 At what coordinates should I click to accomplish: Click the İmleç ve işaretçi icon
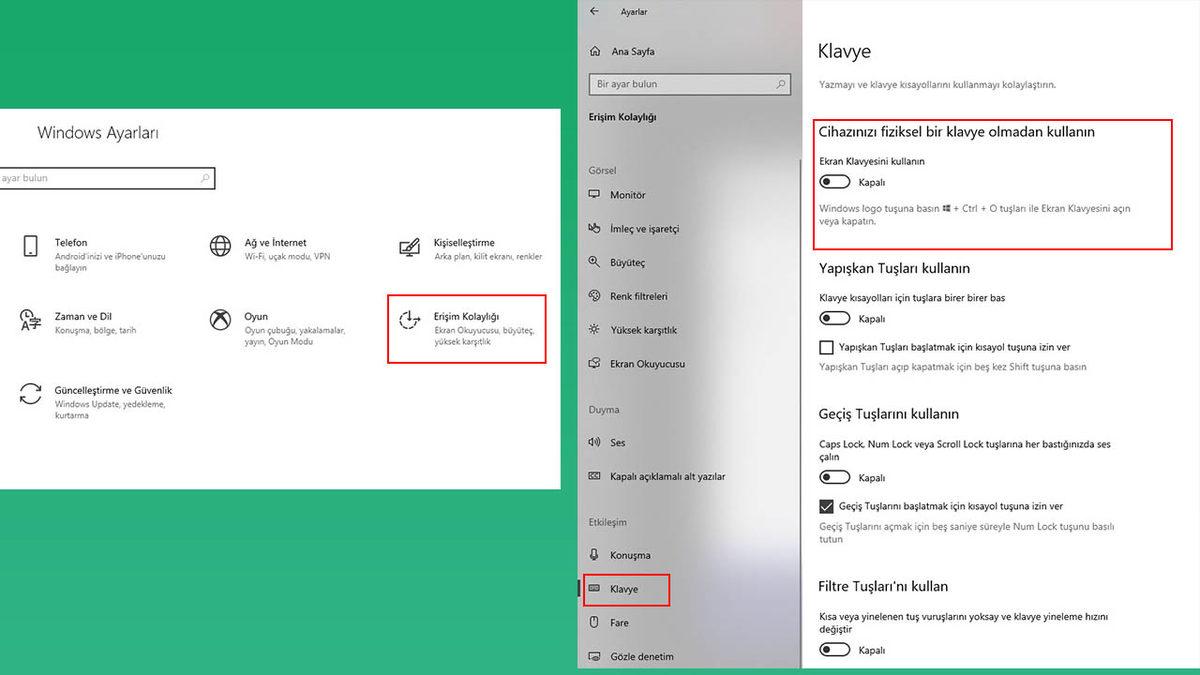coord(593,228)
